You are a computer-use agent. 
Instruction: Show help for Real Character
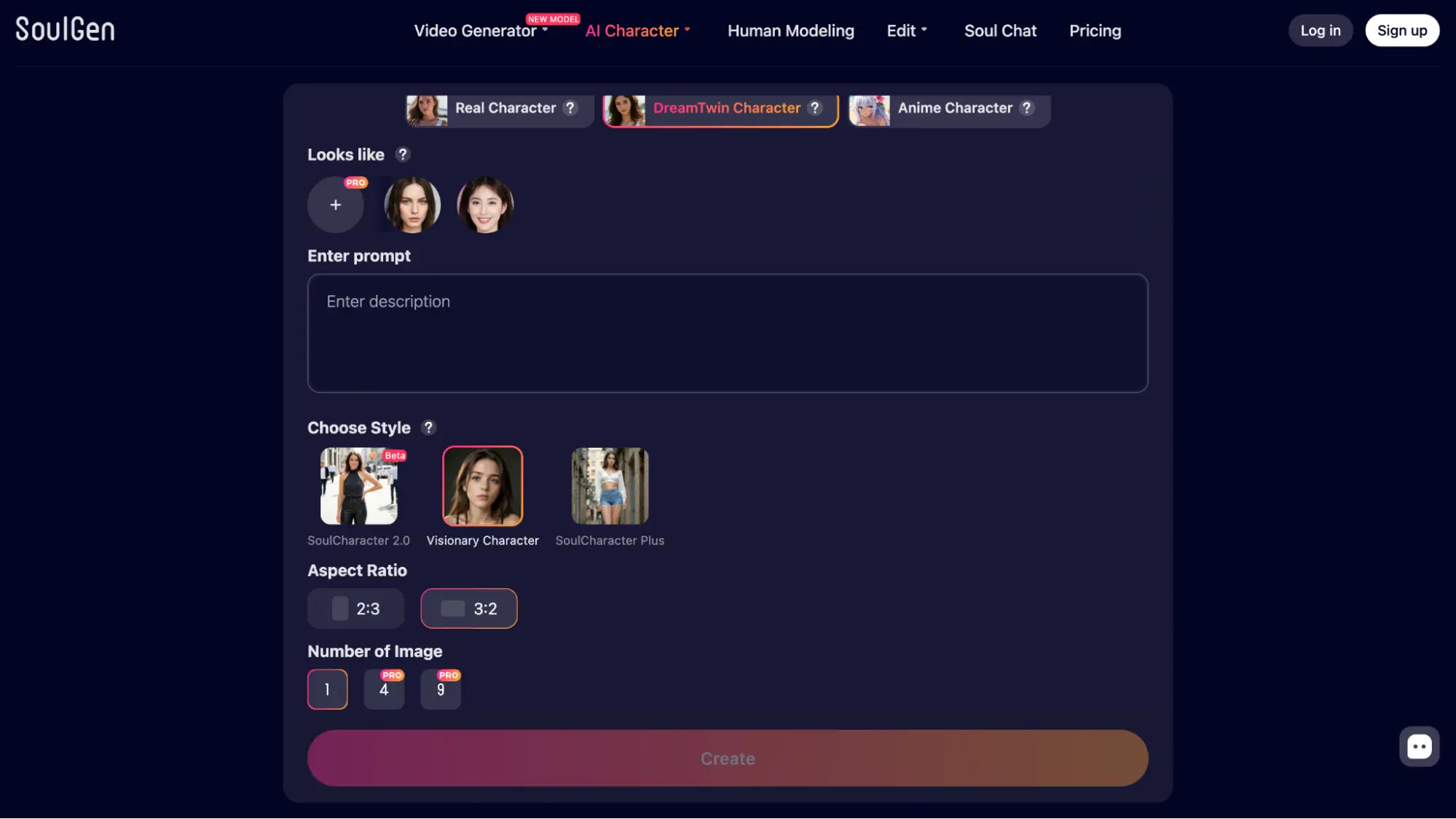(570, 108)
